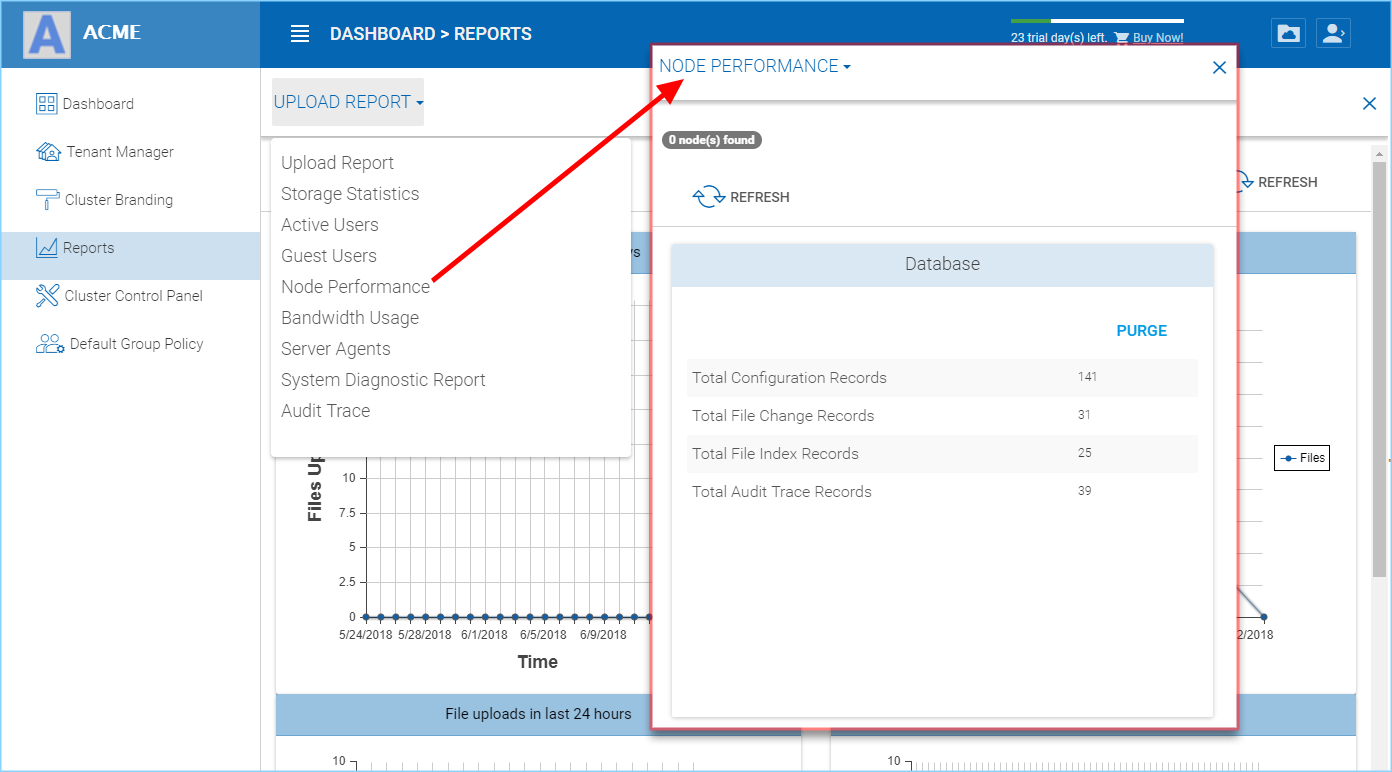Viewport: 1392px width, 772px height.
Task: Click the Reports chart icon
Action: [x=47, y=248]
